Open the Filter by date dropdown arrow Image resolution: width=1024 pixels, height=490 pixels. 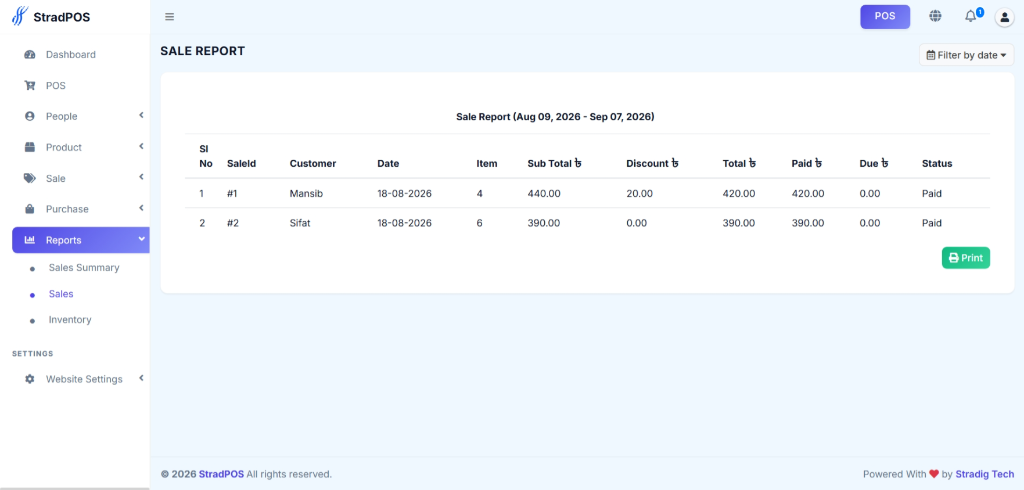pyautogui.click(x=1003, y=56)
